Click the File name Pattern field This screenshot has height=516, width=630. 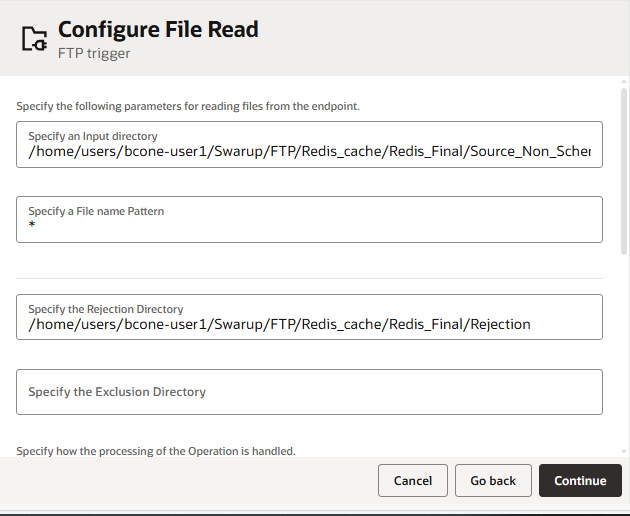[310, 226]
